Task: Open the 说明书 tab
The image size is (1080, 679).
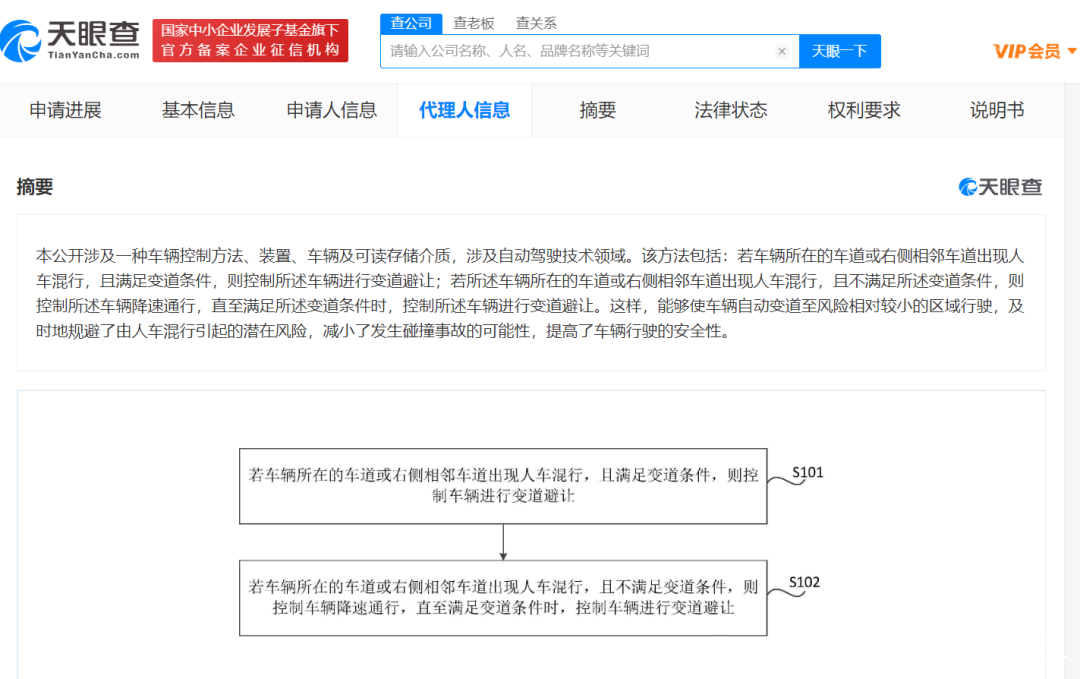Action: (997, 110)
